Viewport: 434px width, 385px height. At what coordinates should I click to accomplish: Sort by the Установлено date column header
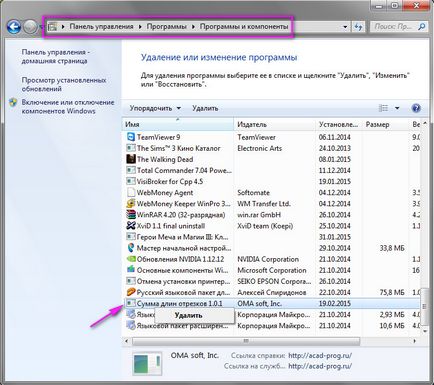[x=339, y=124]
